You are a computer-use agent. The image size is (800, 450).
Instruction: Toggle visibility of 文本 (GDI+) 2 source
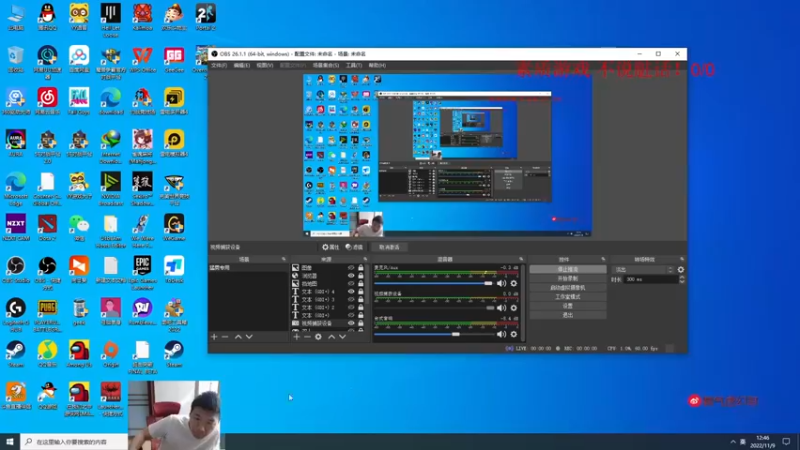click(x=351, y=307)
